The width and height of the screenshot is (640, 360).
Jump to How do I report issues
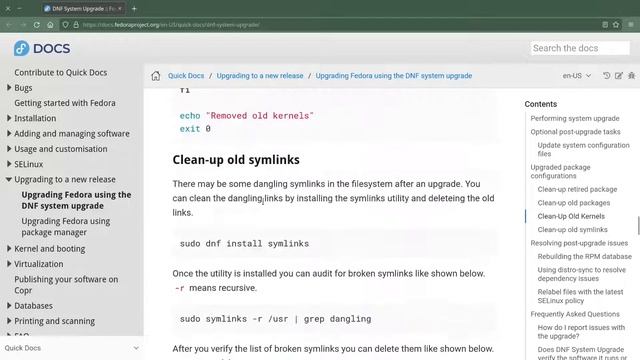coord(581,332)
